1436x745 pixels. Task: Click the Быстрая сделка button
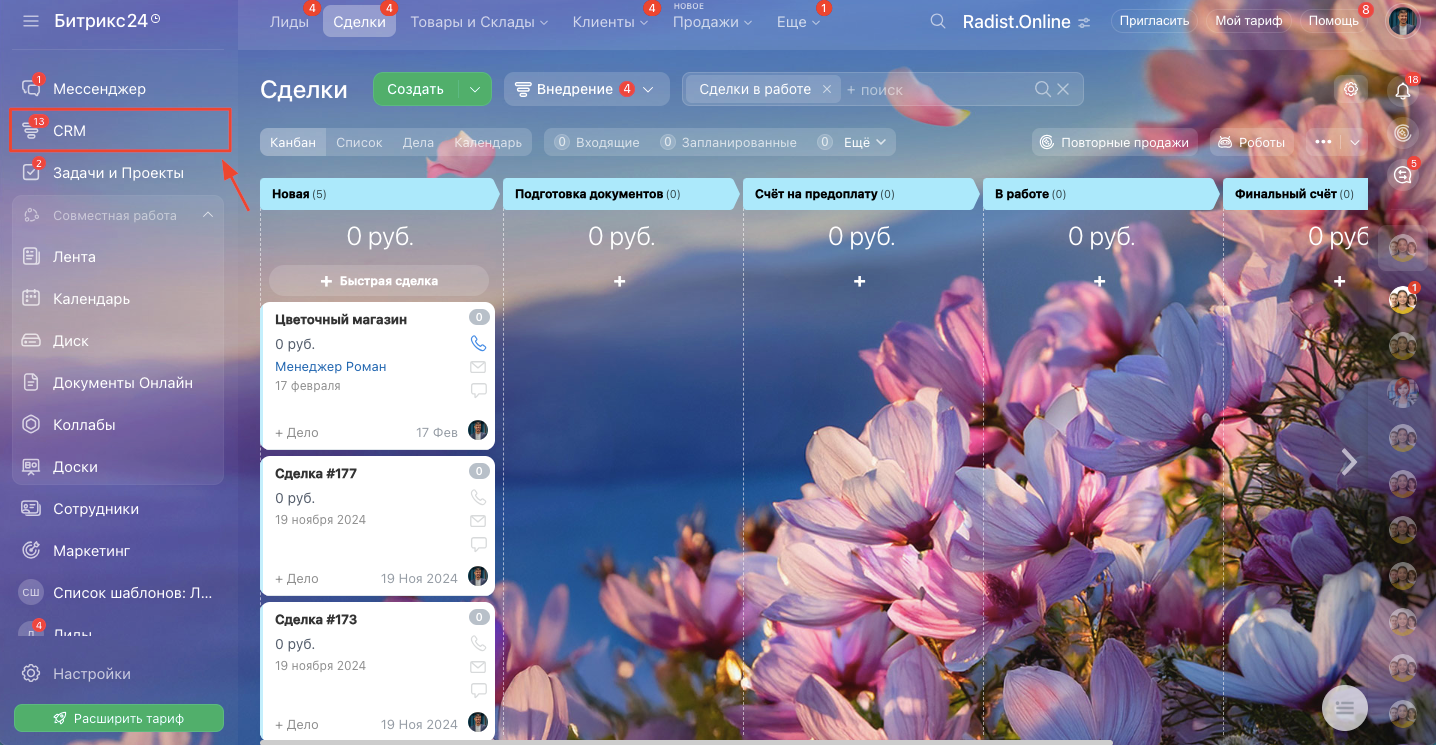(379, 281)
